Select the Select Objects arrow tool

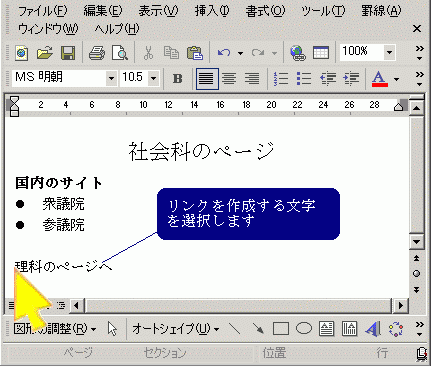pos(113,329)
